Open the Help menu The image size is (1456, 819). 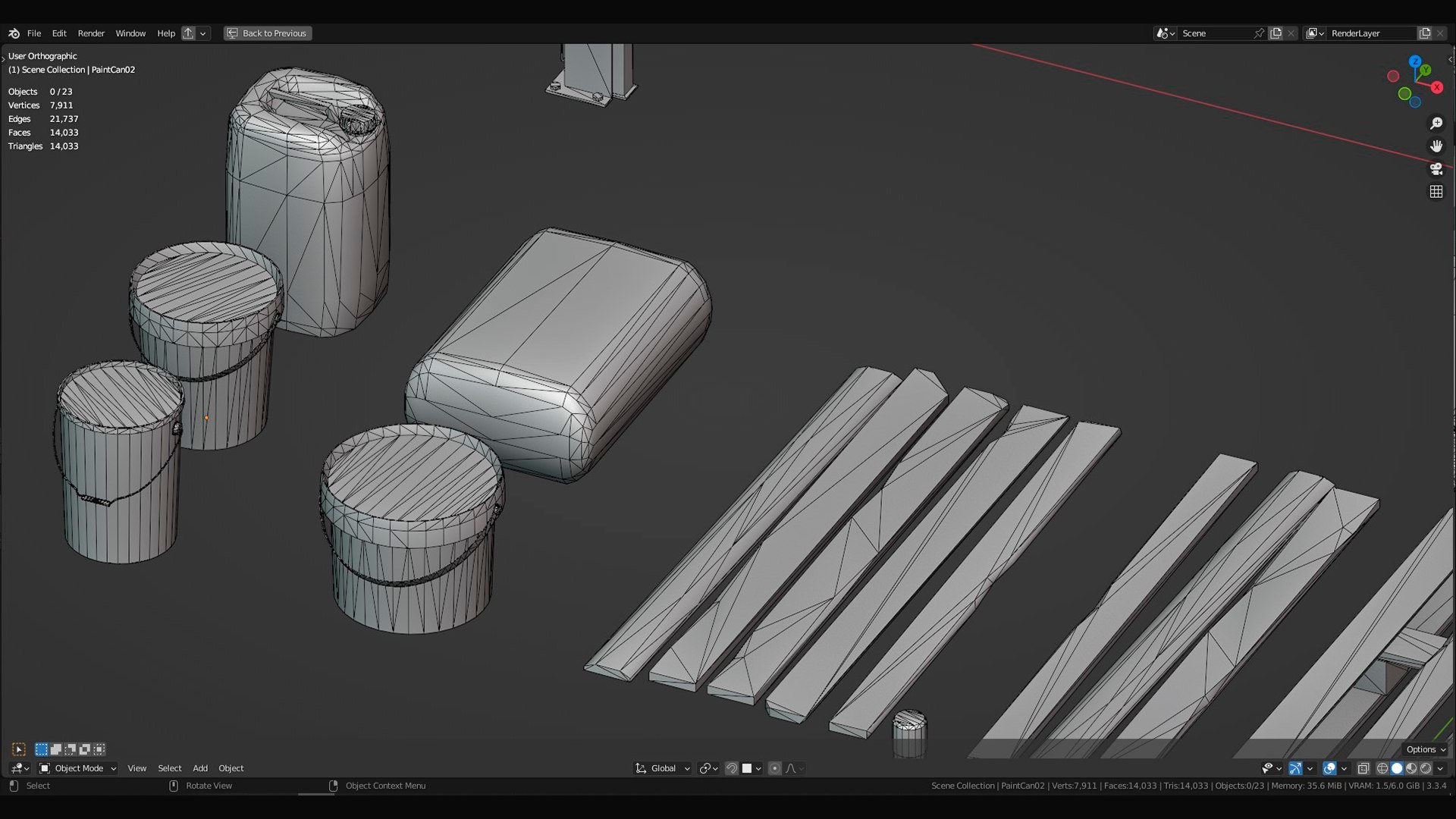pos(166,33)
